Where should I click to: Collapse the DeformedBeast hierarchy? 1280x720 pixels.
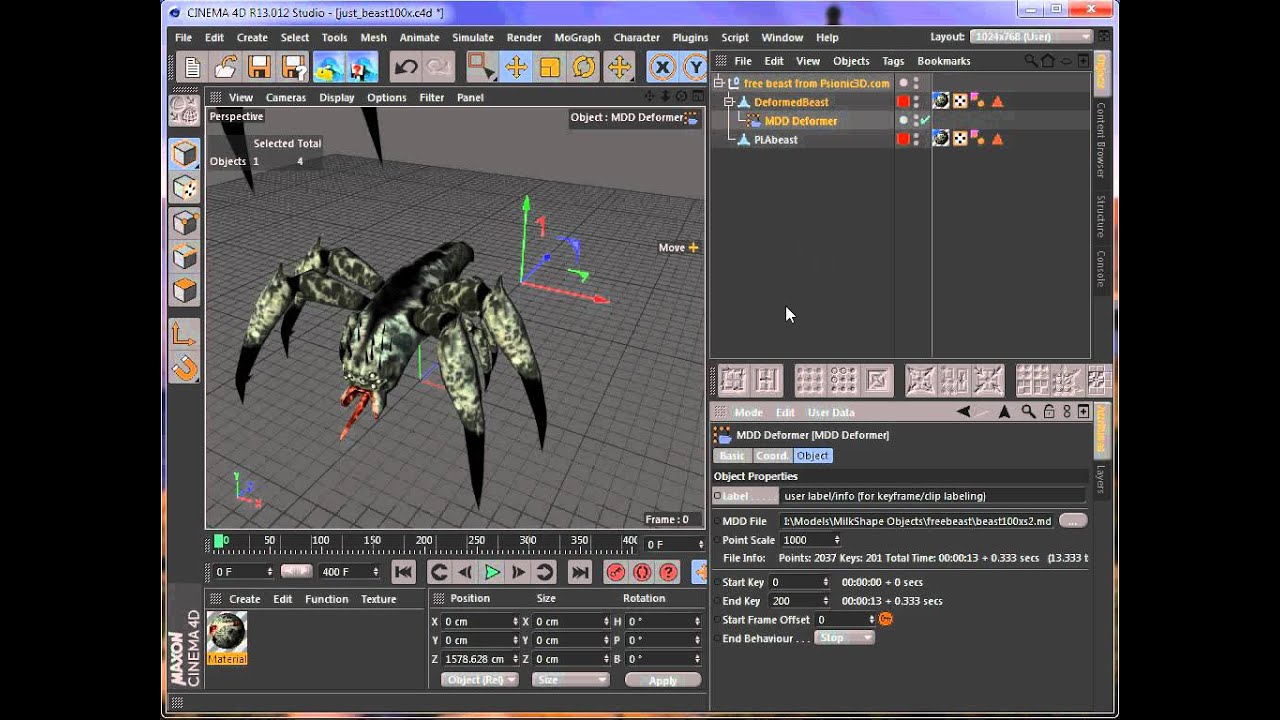pos(729,102)
